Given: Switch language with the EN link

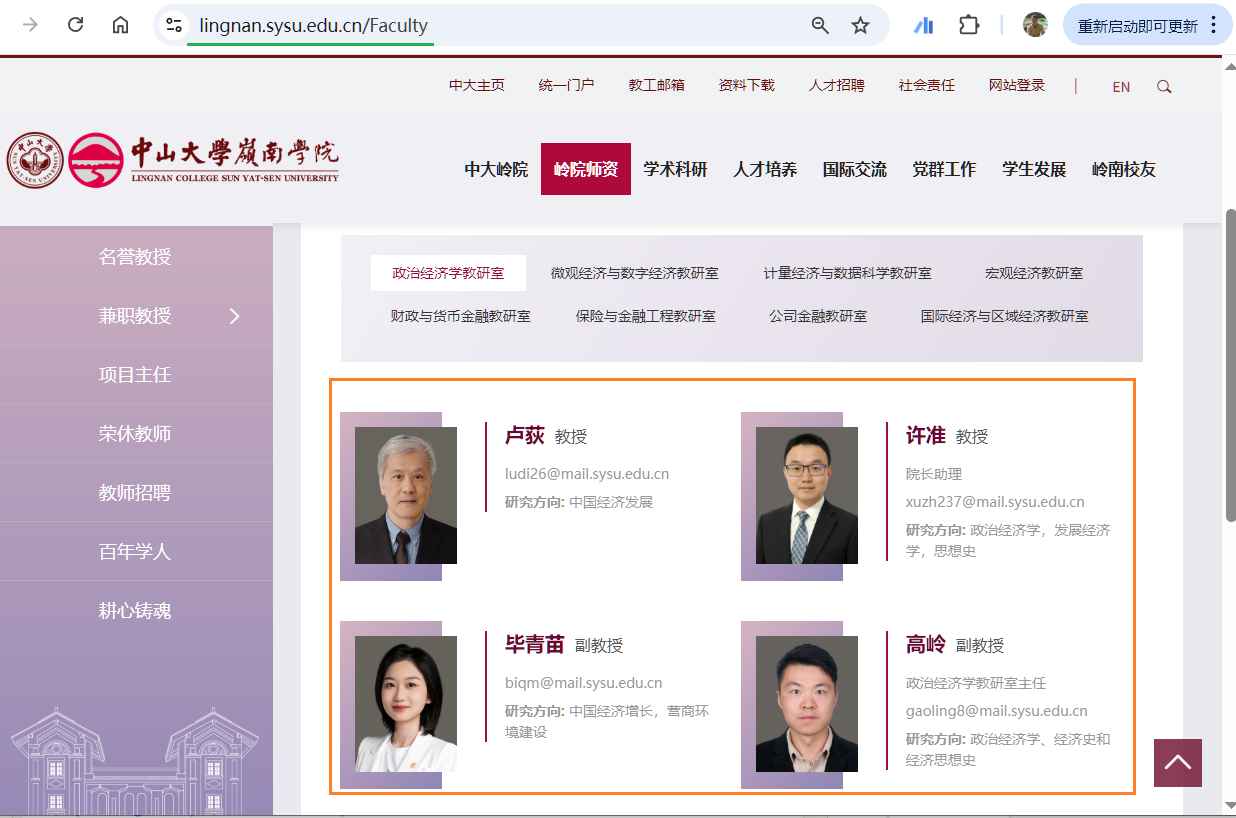Looking at the screenshot, I should 1121,87.
